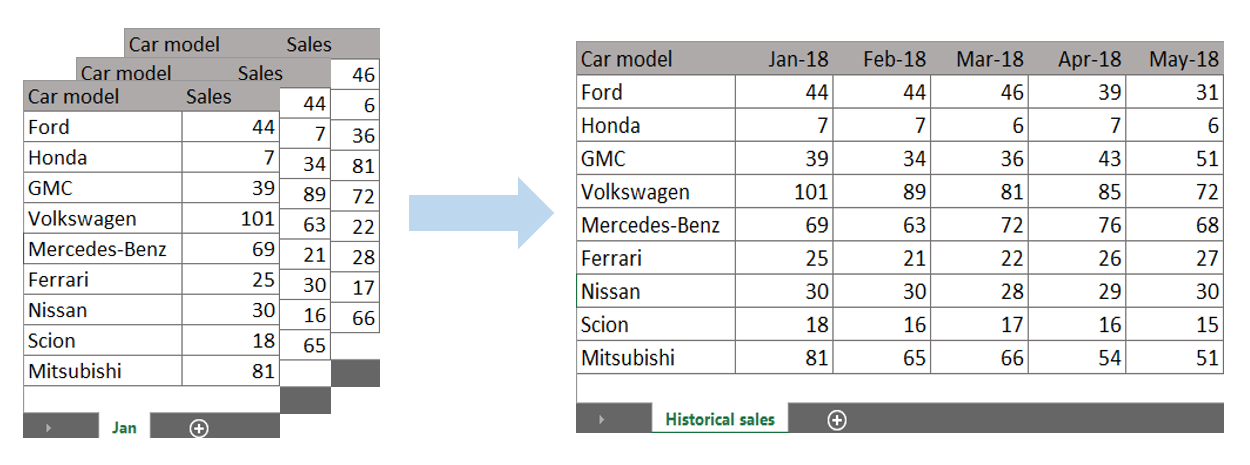Click GMC Feb-18 value 34 in Historical sales

click(x=882, y=158)
